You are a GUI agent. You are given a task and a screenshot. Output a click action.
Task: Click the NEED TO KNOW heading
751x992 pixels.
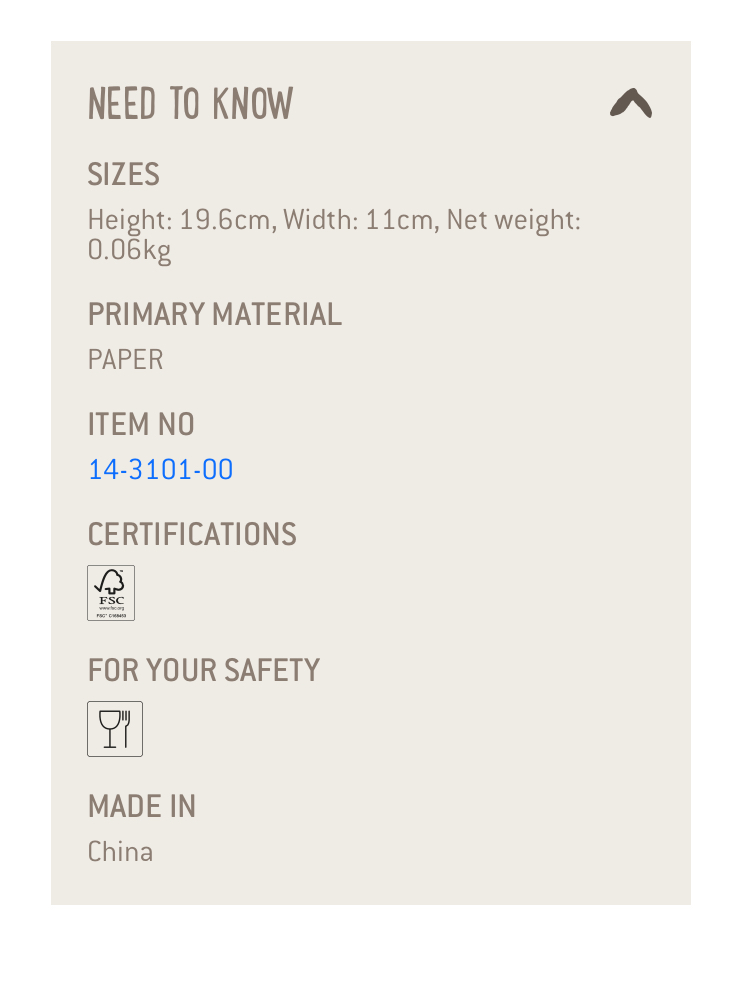(190, 104)
